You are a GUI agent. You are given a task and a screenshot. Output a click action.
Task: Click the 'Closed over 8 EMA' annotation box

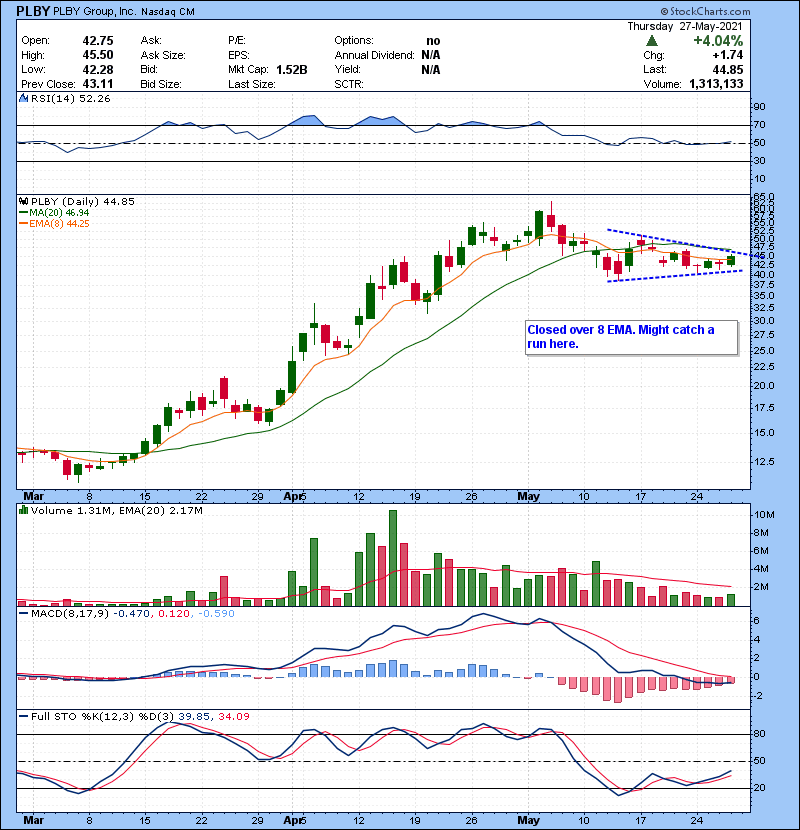click(631, 337)
